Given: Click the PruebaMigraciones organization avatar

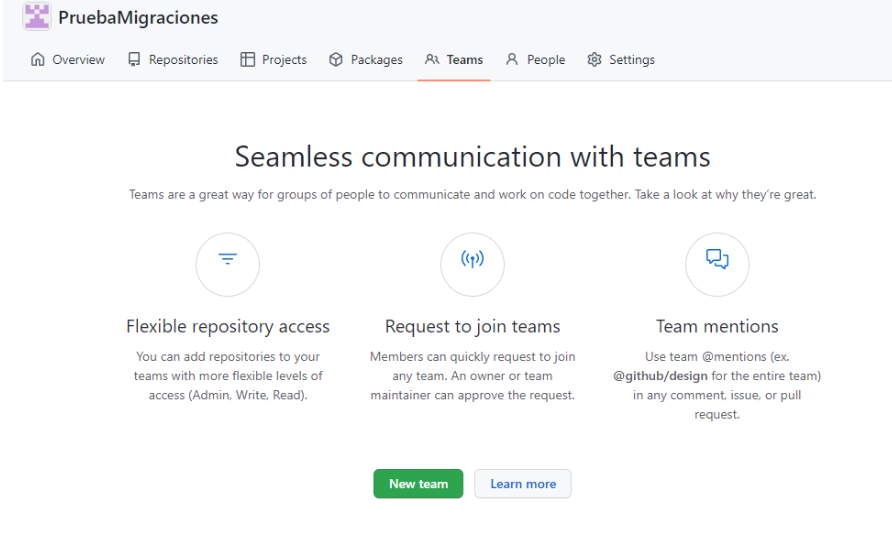Looking at the screenshot, I should pos(37,16).
